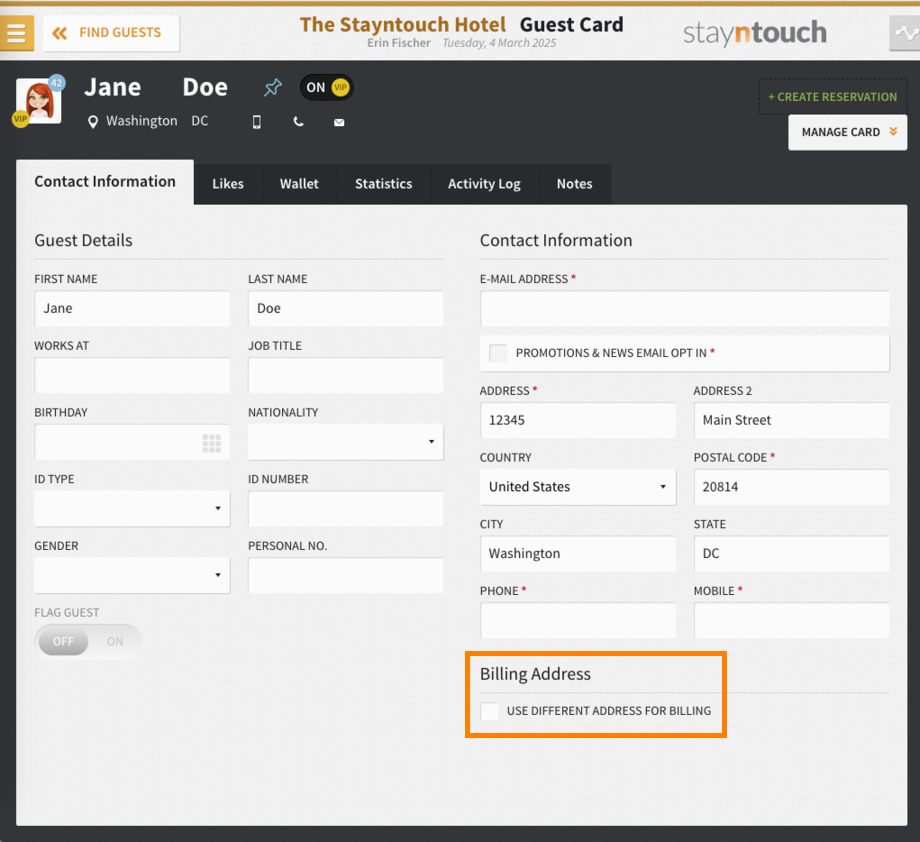
Task: Click the VIP badge on the avatar
Action: [x=20, y=119]
